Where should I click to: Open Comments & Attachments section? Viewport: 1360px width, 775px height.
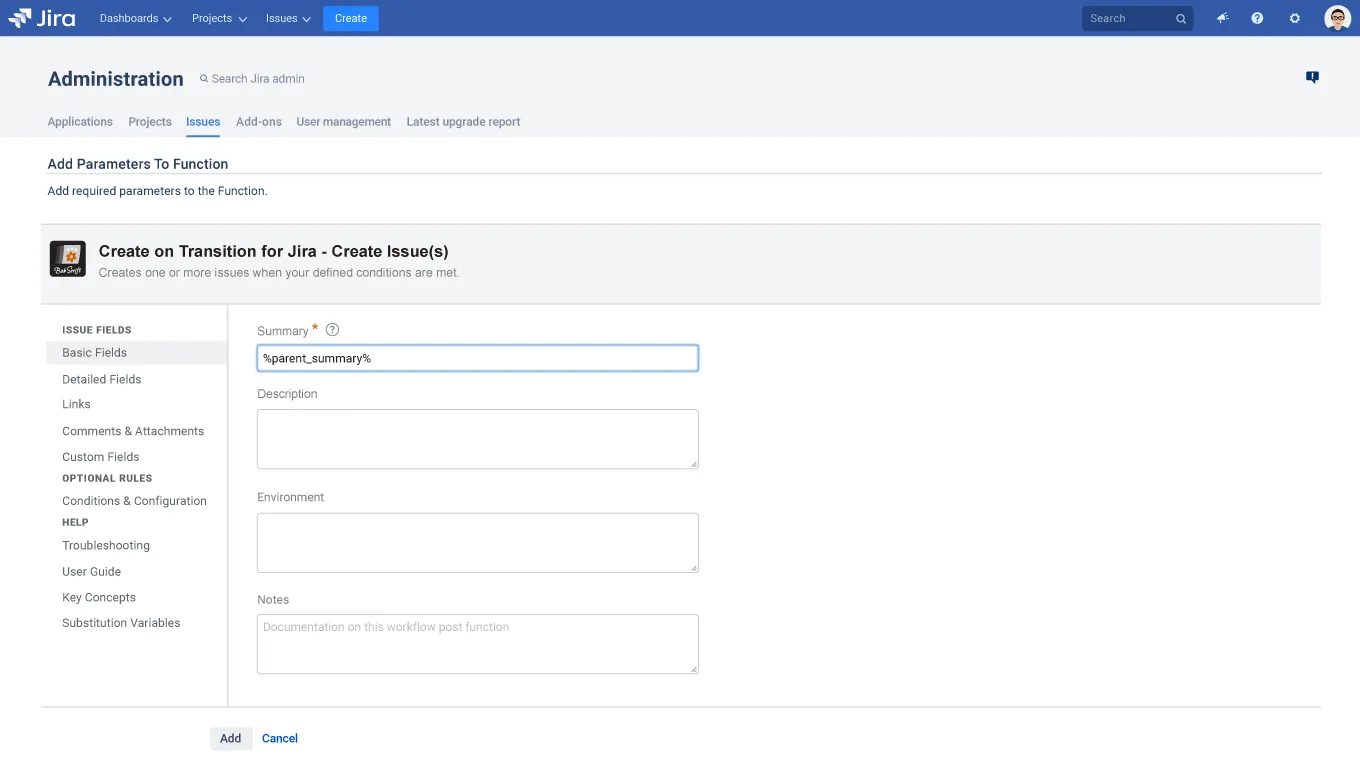(x=133, y=431)
